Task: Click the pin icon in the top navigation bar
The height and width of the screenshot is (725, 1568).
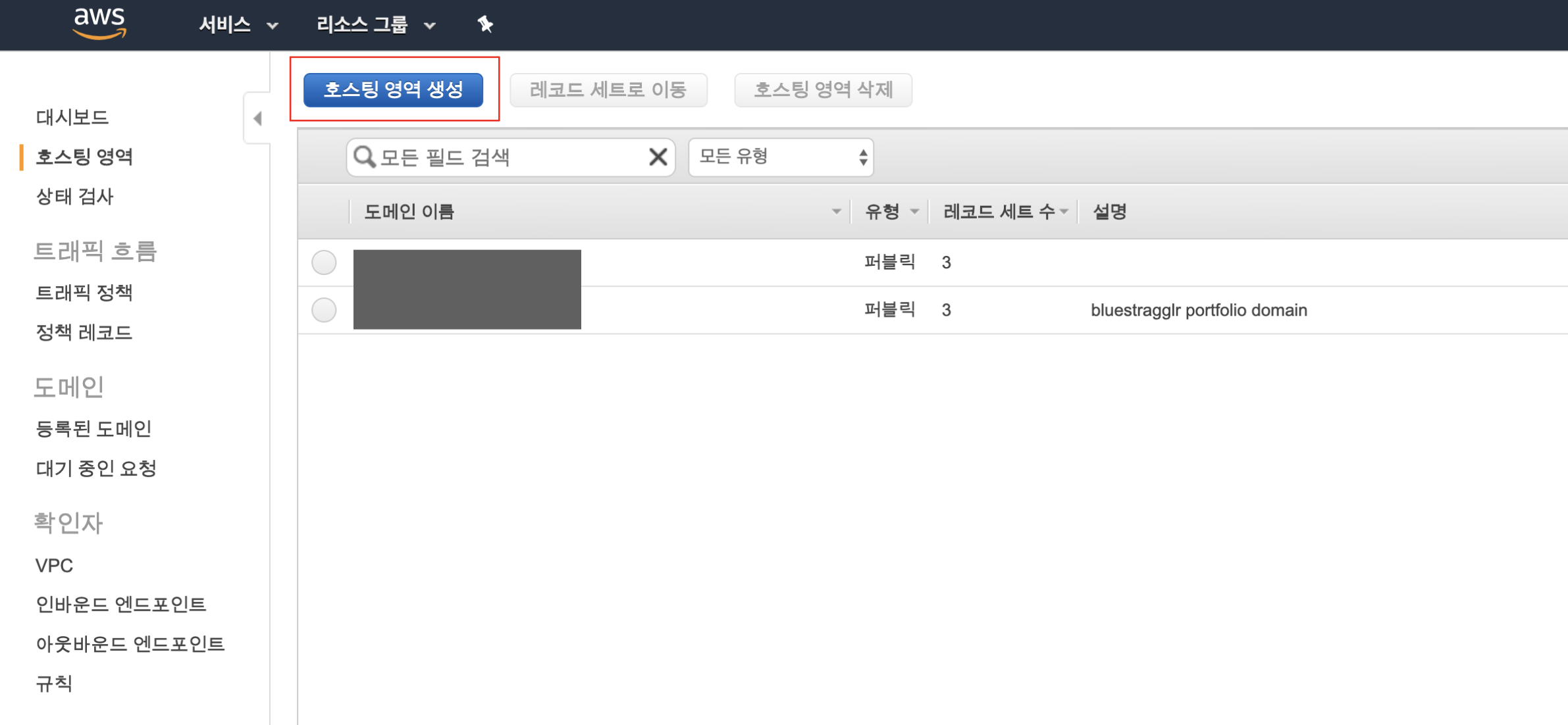Action: (x=485, y=24)
